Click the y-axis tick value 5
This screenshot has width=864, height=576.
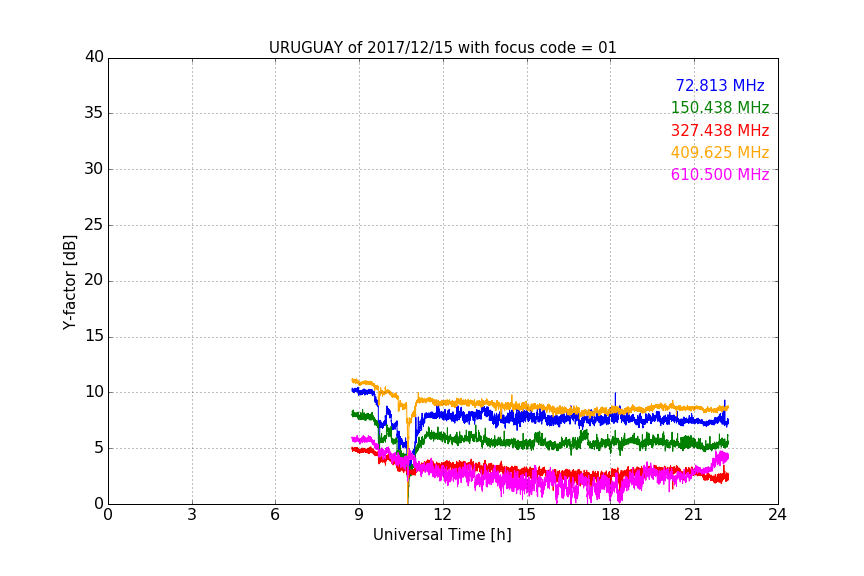click(x=99, y=448)
